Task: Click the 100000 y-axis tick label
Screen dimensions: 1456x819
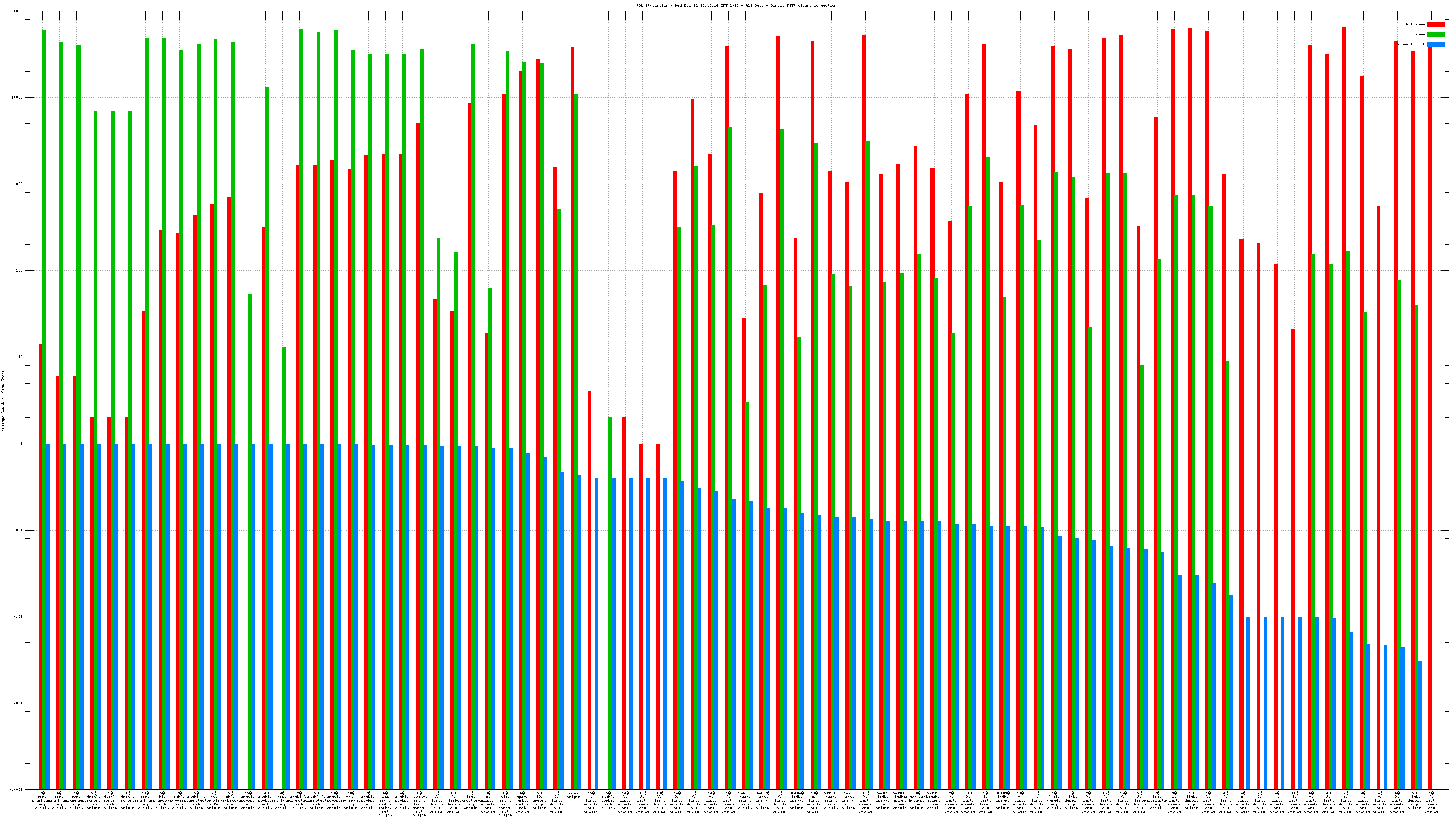Action: 16,11
